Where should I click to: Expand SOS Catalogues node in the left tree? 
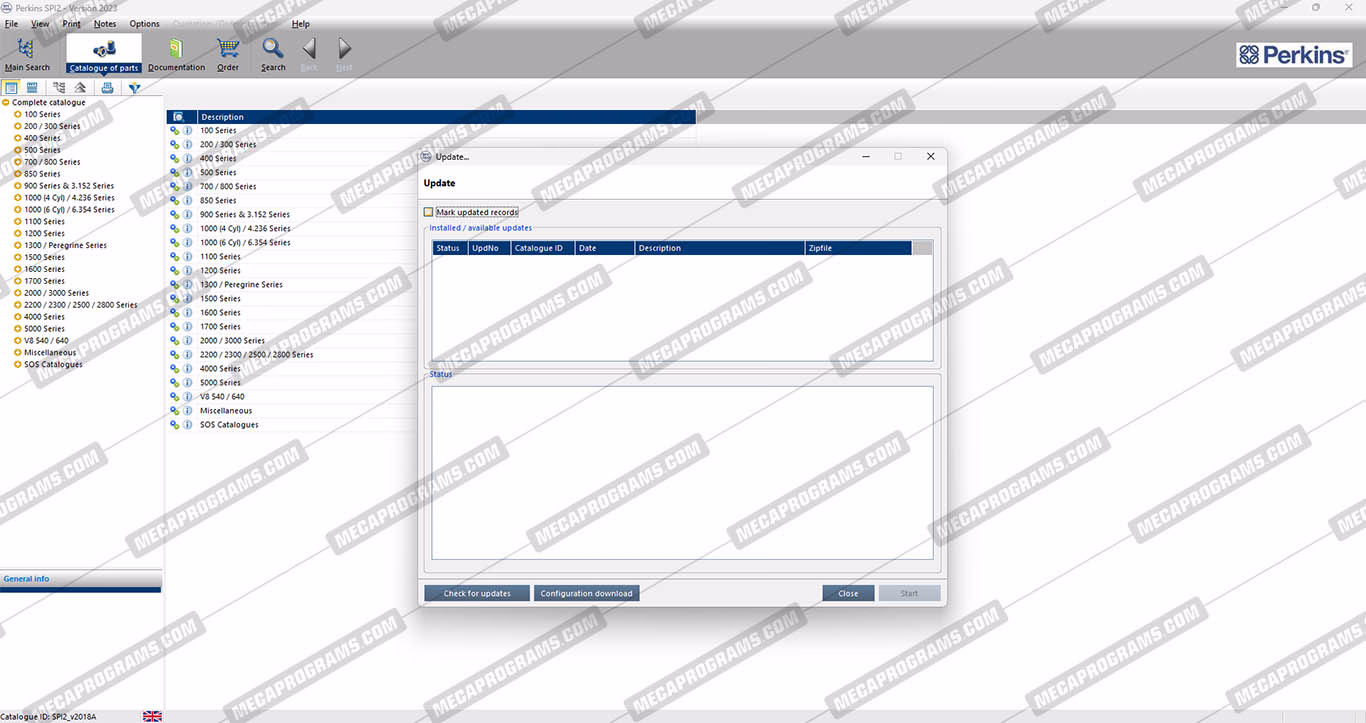pyautogui.click(x=18, y=364)
